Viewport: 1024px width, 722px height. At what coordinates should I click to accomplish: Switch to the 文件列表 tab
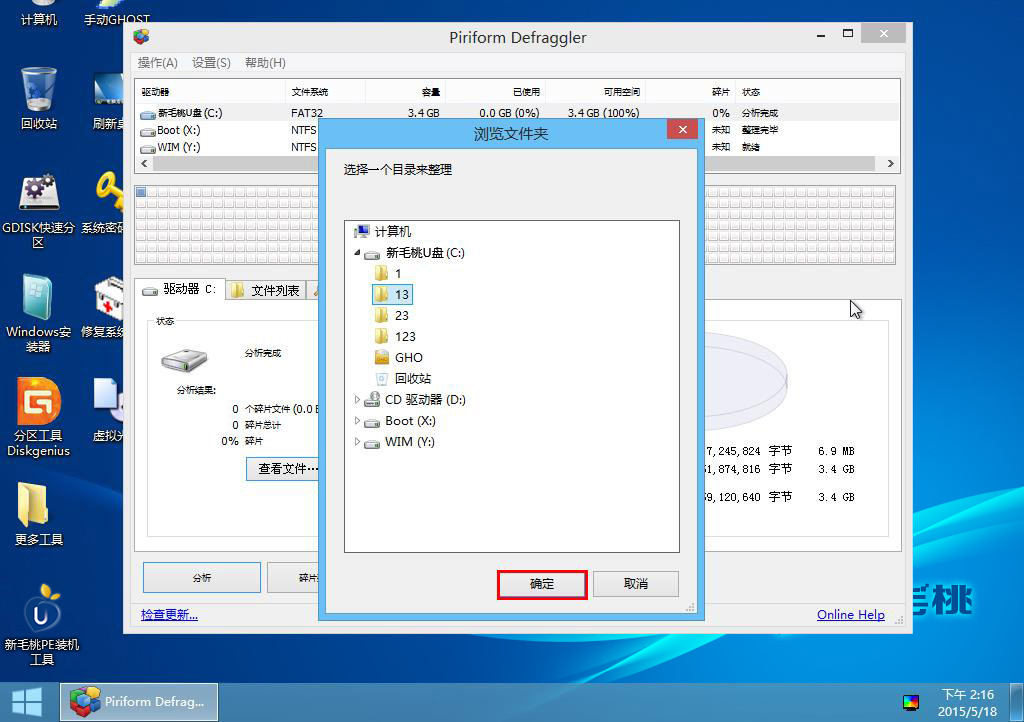click(266, 290)
